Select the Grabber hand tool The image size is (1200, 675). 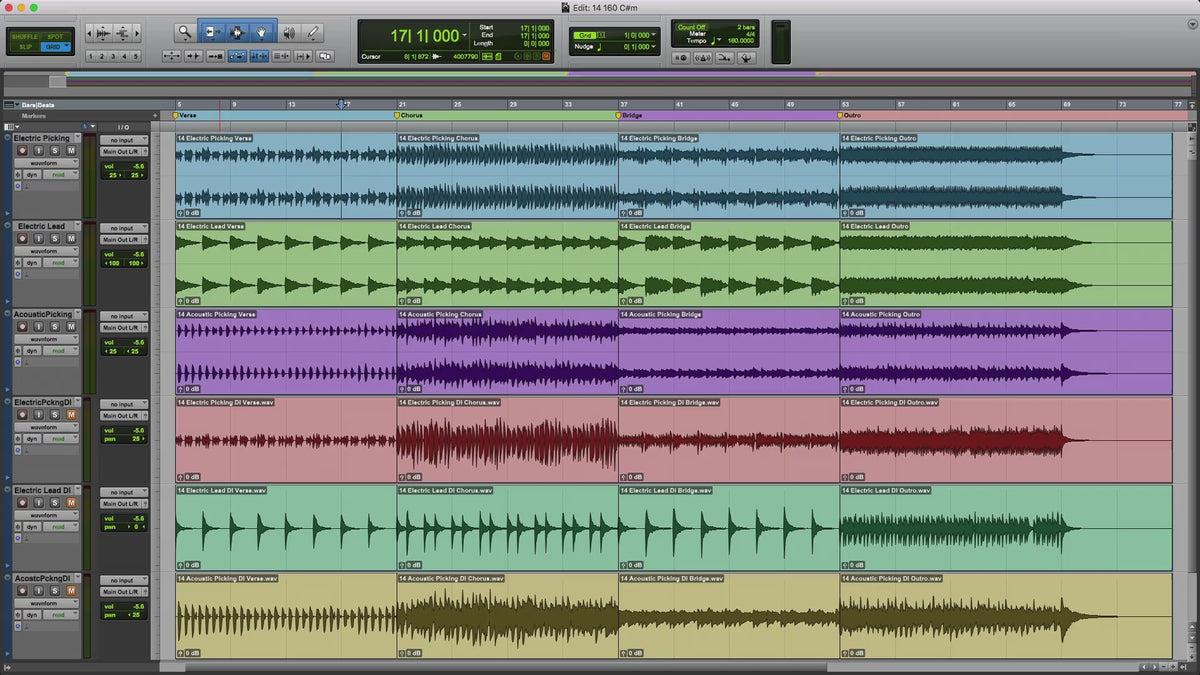click(x=263, y=33)
